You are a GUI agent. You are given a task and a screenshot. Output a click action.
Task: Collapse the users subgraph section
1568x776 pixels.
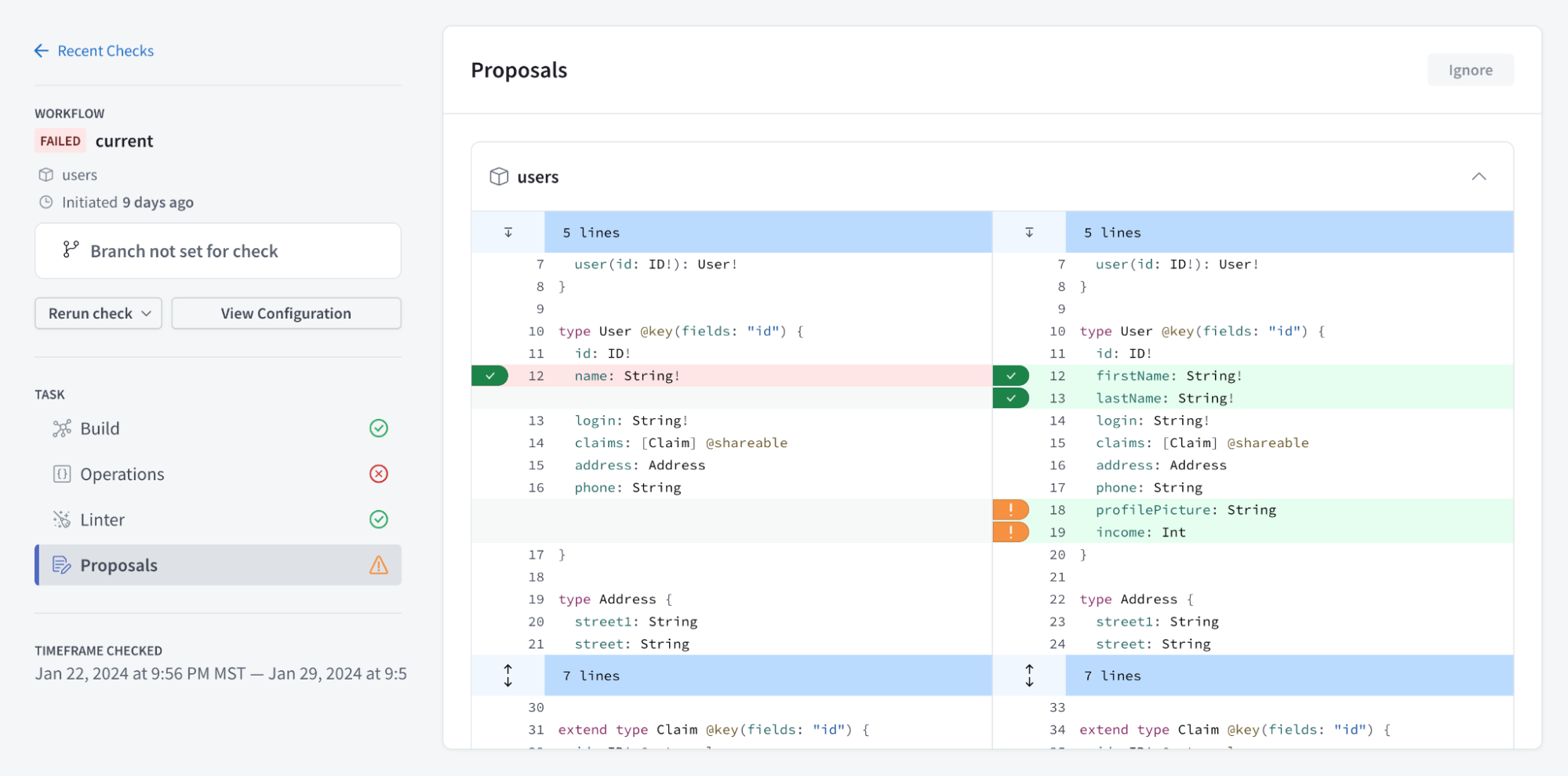pos(1479,177)
